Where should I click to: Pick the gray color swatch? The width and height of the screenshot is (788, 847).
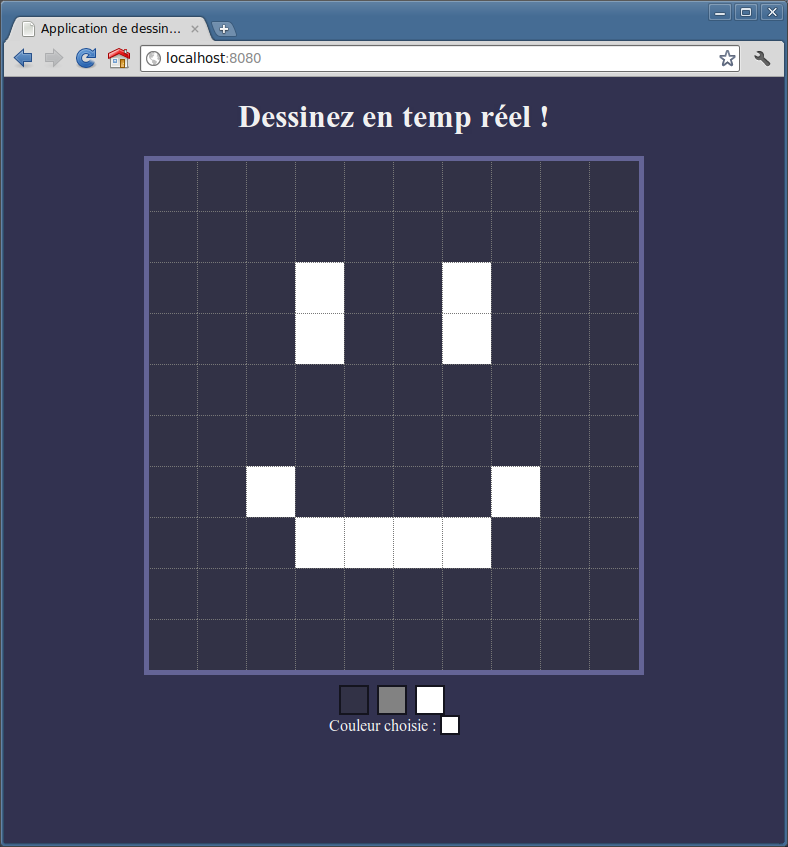[x=392, y=700]
